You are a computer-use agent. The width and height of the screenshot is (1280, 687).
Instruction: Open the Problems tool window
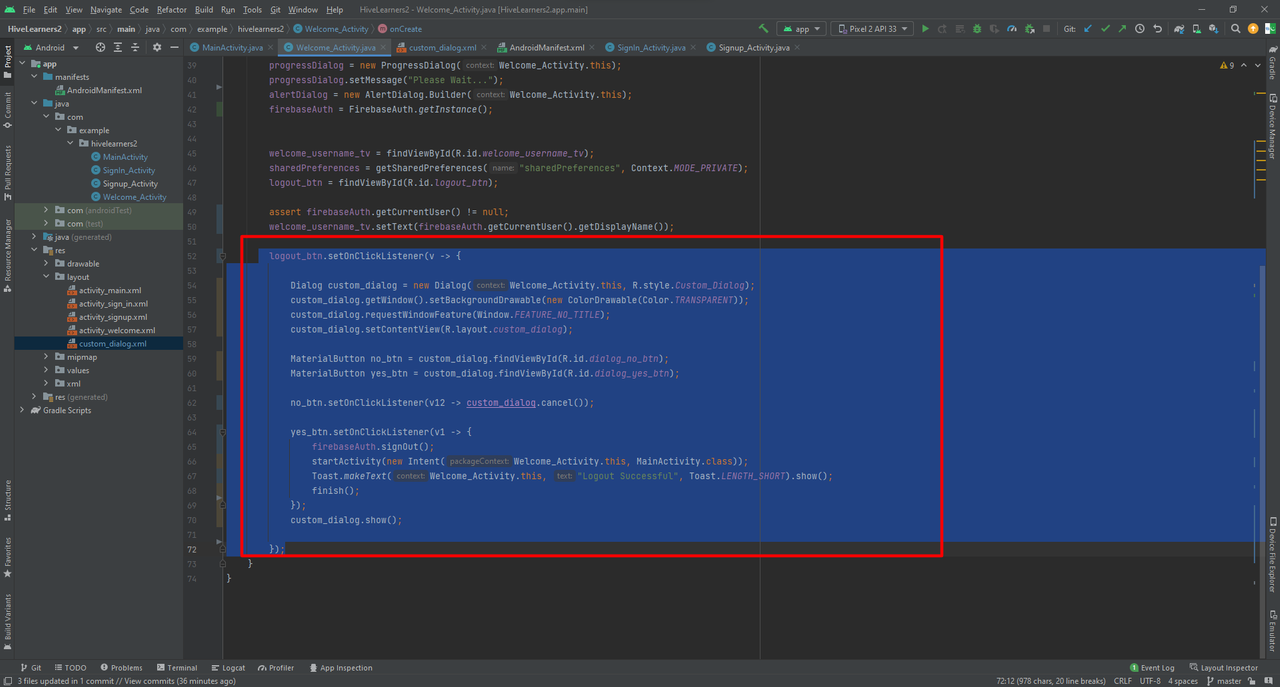(121, 668)
